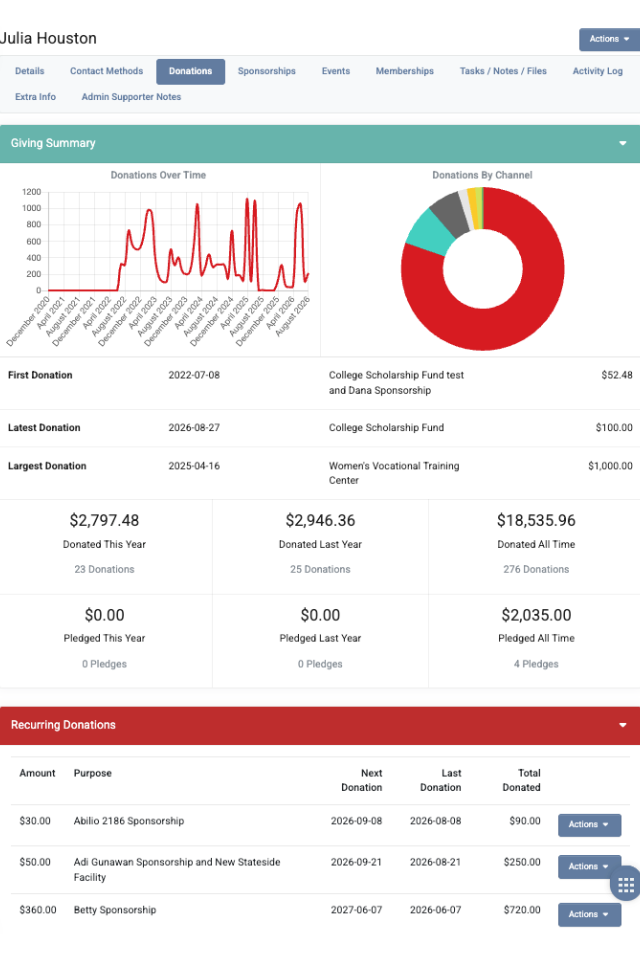Screen dimensions: 640x960
Task: Open the Contact Methods tab
Action: [107, 71]
